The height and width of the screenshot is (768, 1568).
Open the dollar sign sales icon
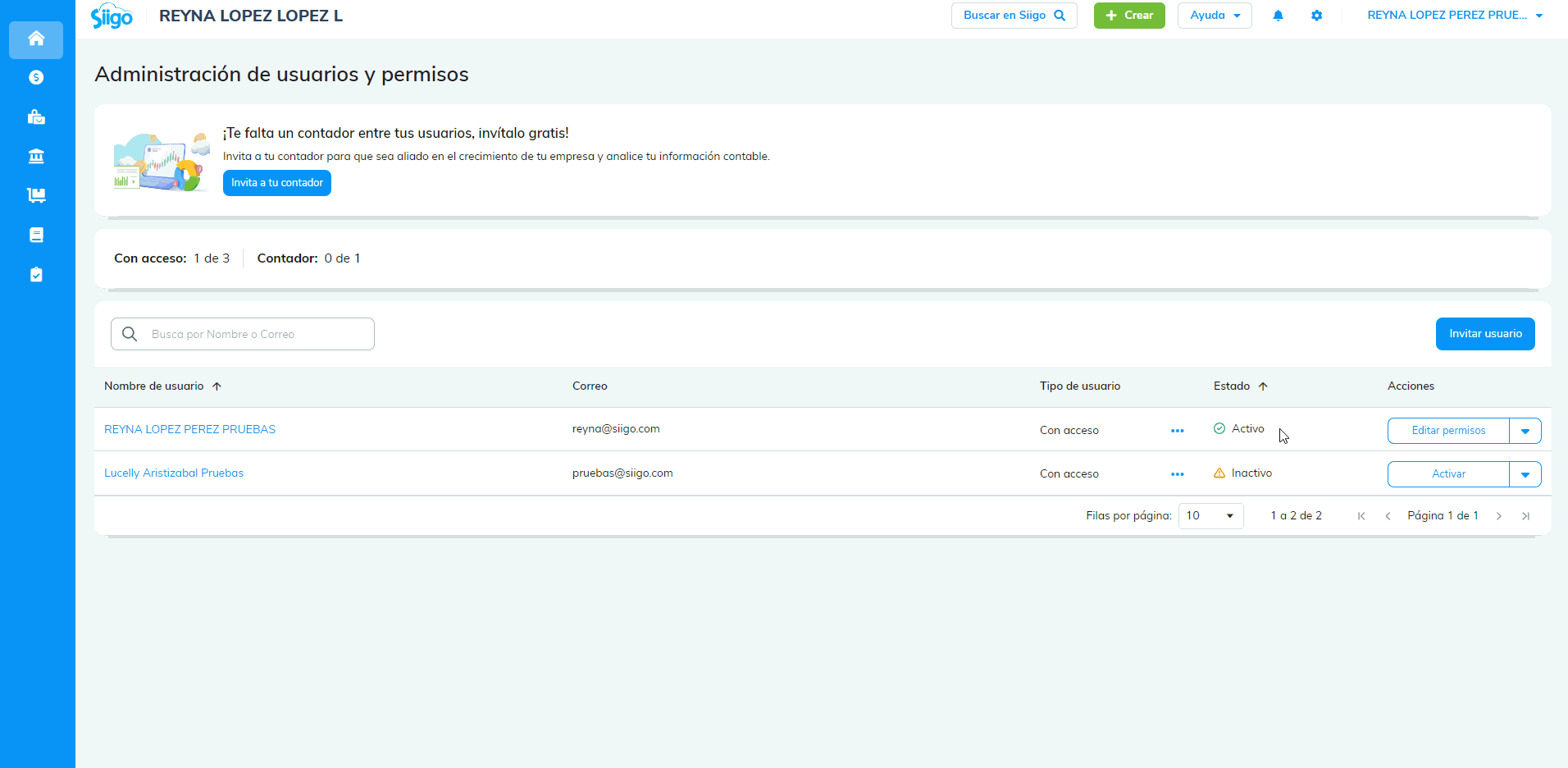[x=36, y=77]
